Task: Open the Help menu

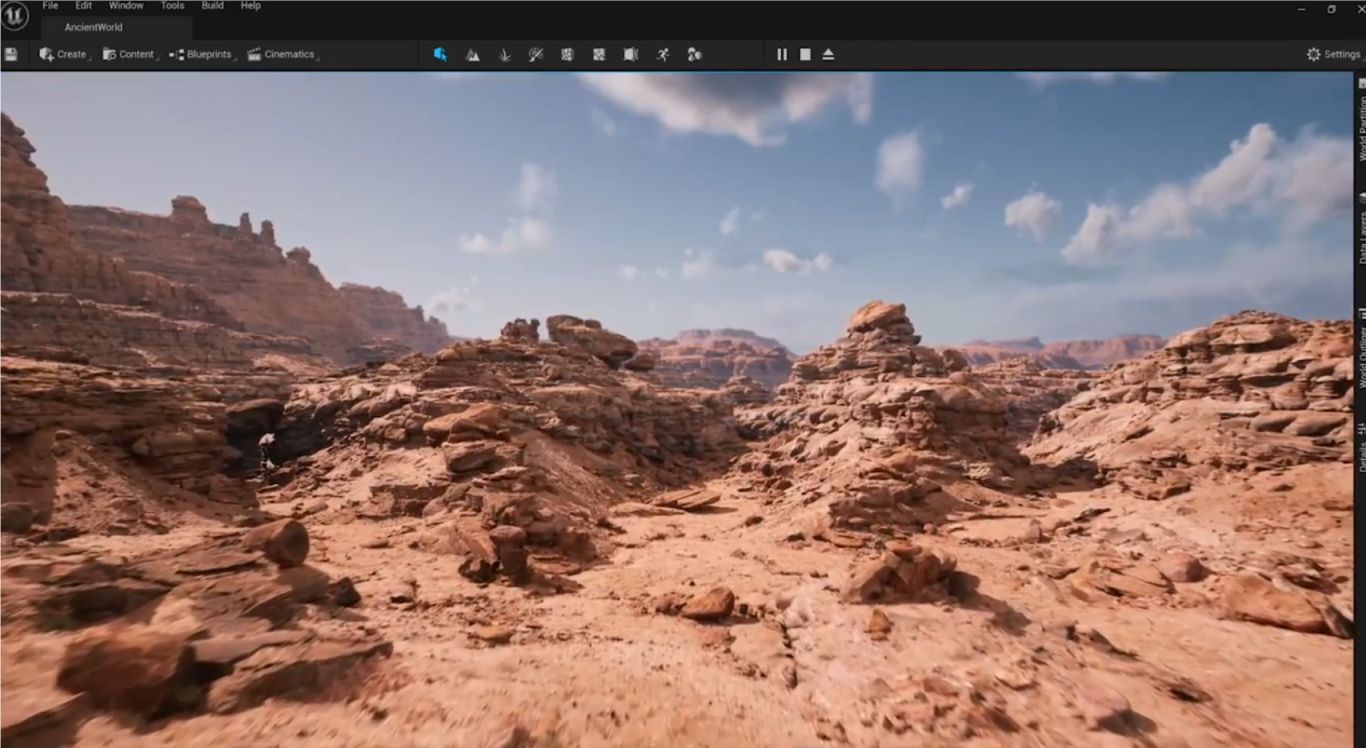Action: [251, 6]
